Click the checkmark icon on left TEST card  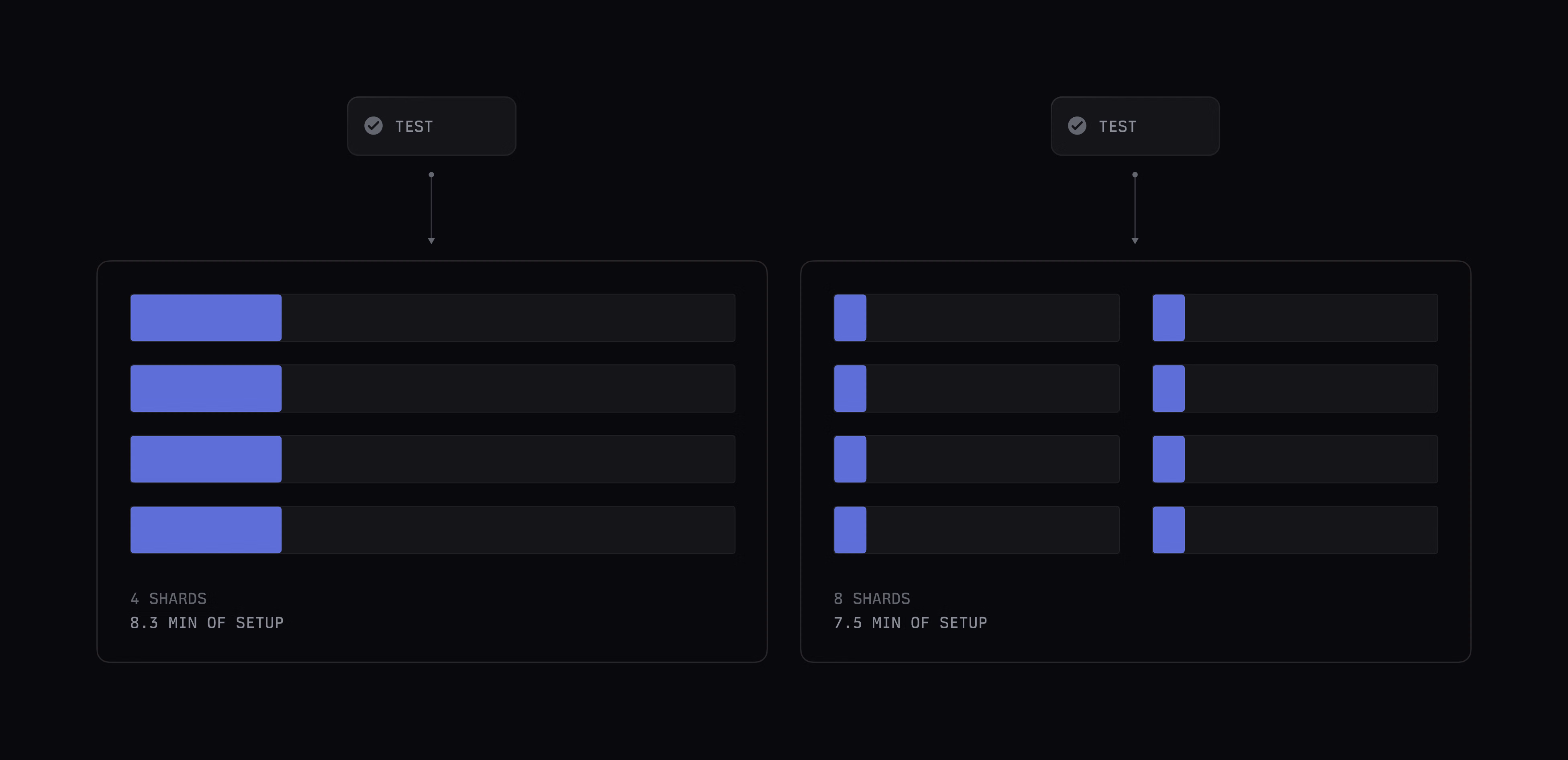(373, 125)
